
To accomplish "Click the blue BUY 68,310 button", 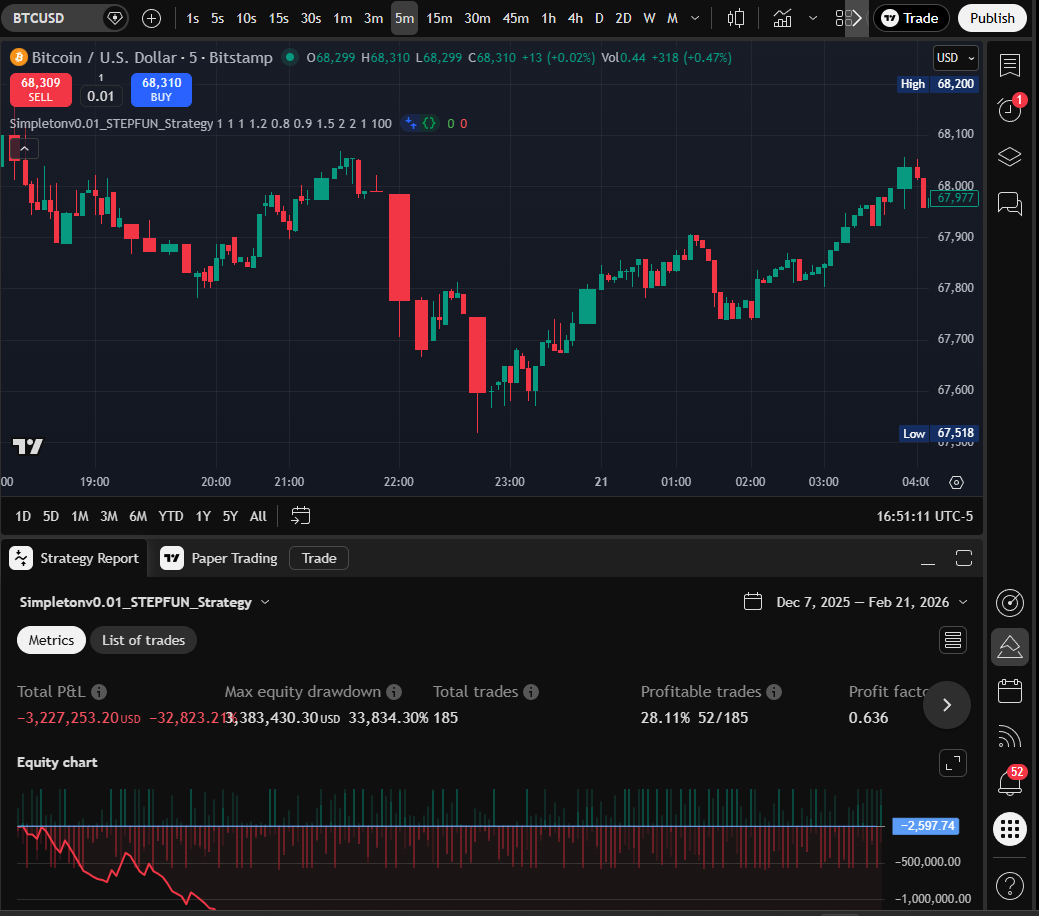I will pos(161,89).
